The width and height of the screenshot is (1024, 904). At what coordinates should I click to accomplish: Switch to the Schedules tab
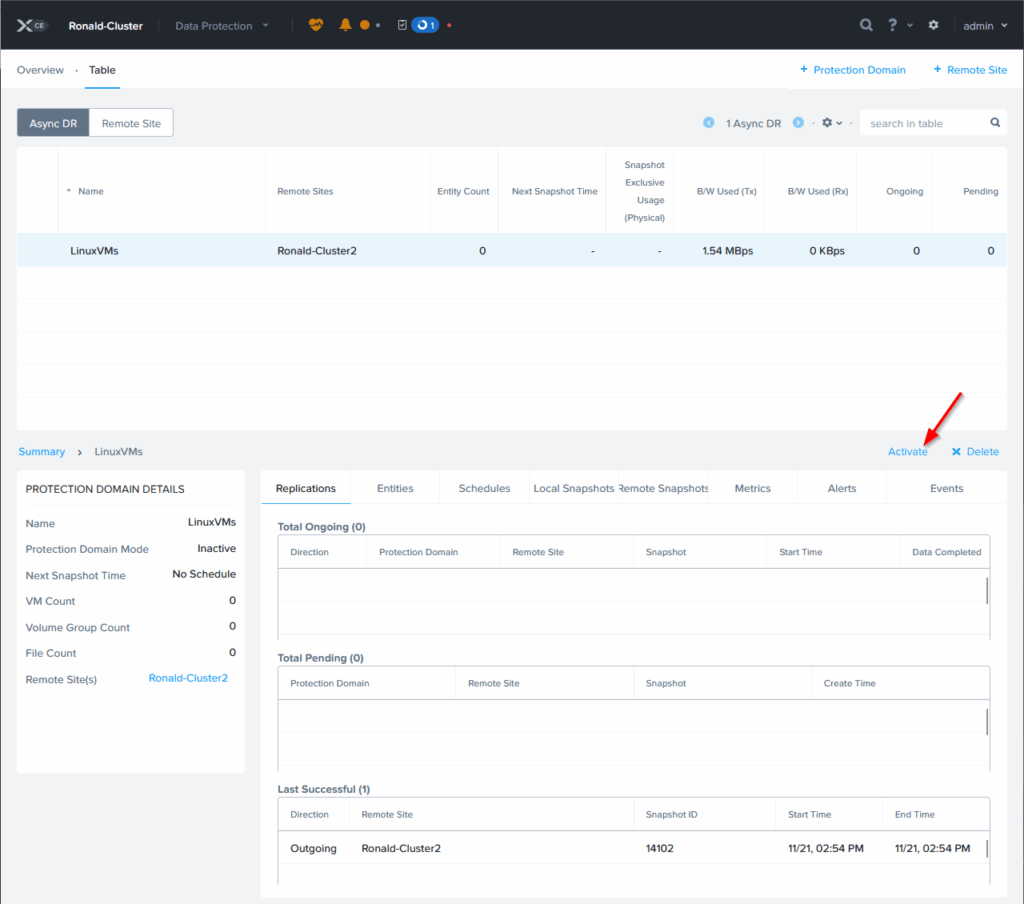484,488
